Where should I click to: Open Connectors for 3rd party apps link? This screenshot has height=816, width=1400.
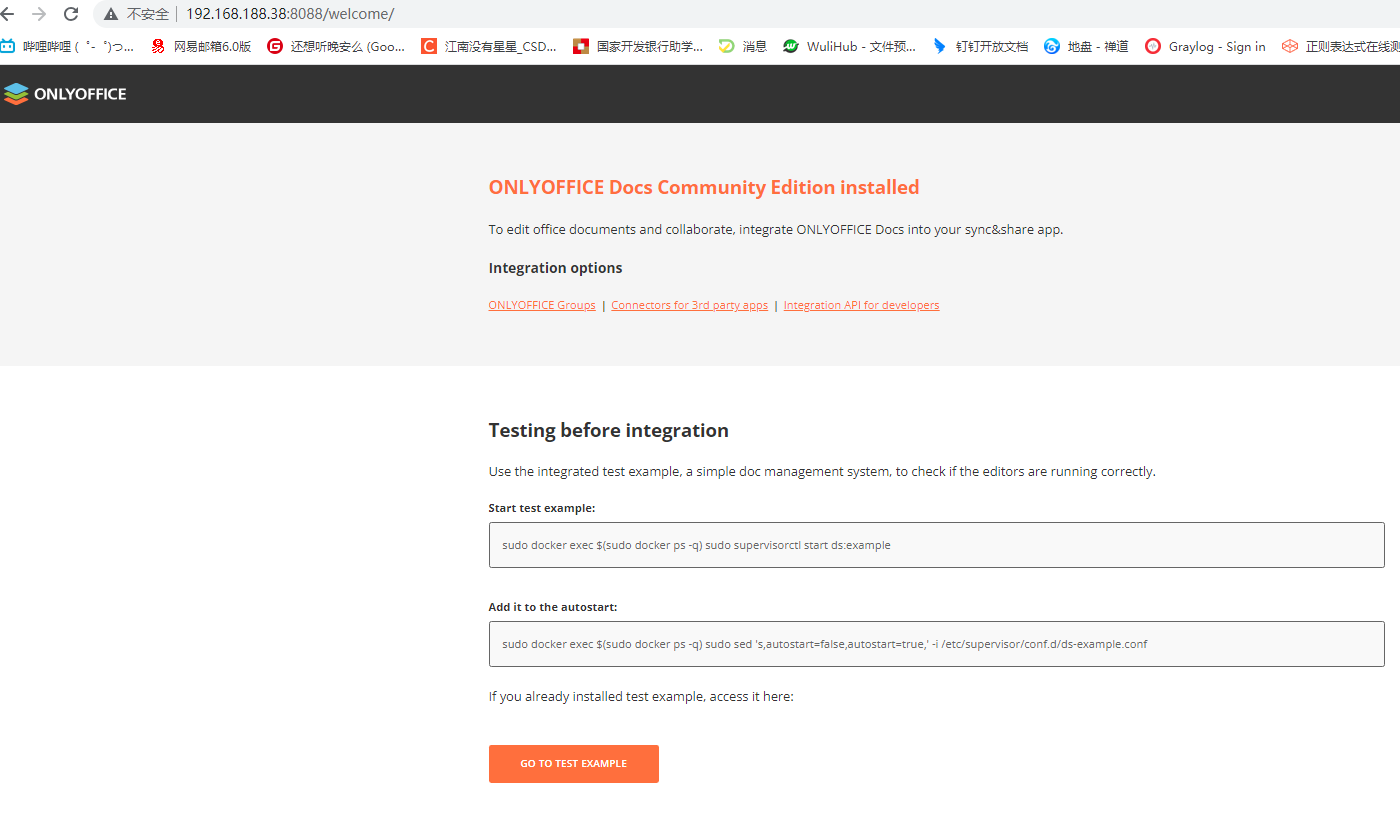click(689, 305)
